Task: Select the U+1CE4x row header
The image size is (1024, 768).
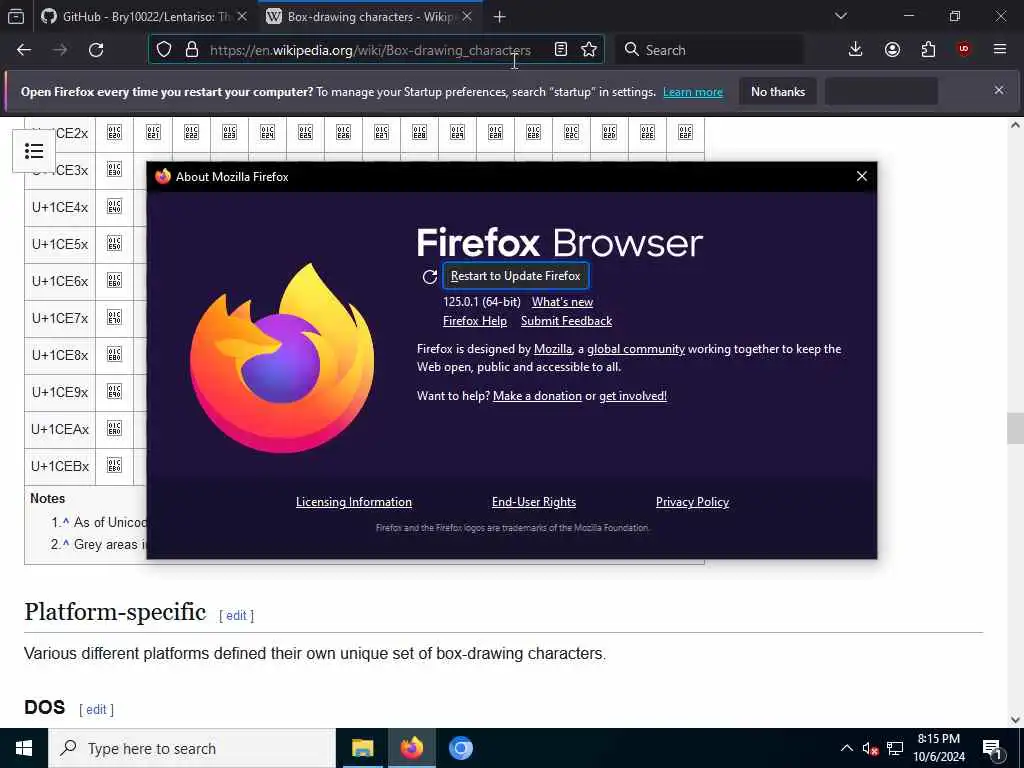Action: (x=60, y=207)
